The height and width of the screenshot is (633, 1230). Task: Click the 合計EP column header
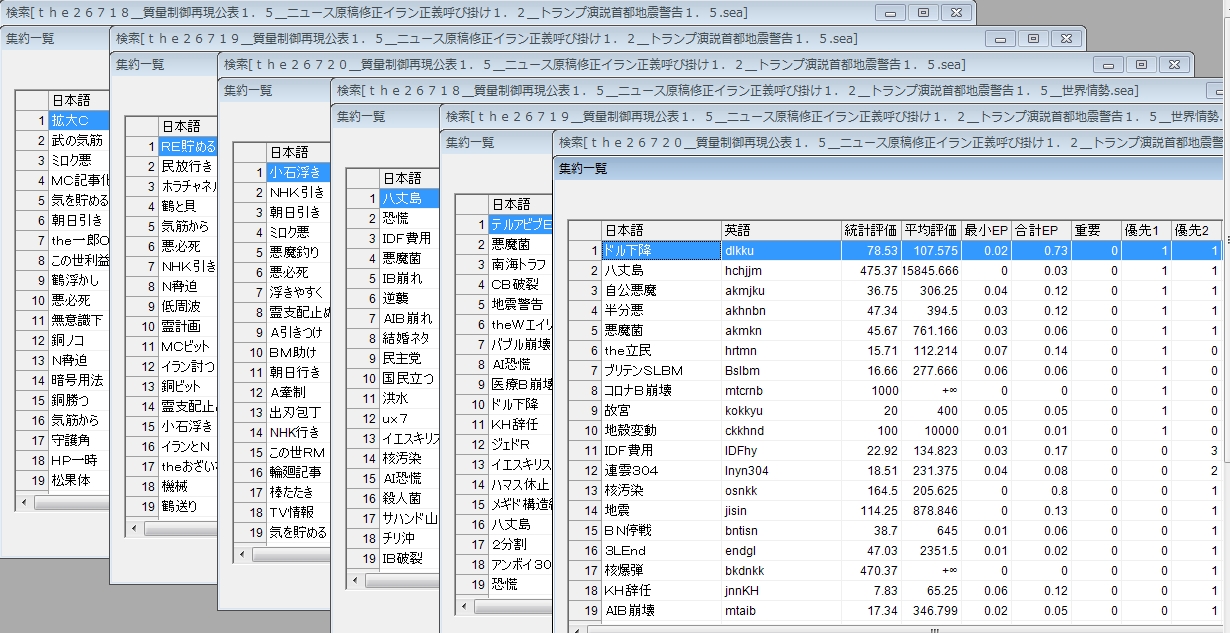click(x=1041, y=231)
